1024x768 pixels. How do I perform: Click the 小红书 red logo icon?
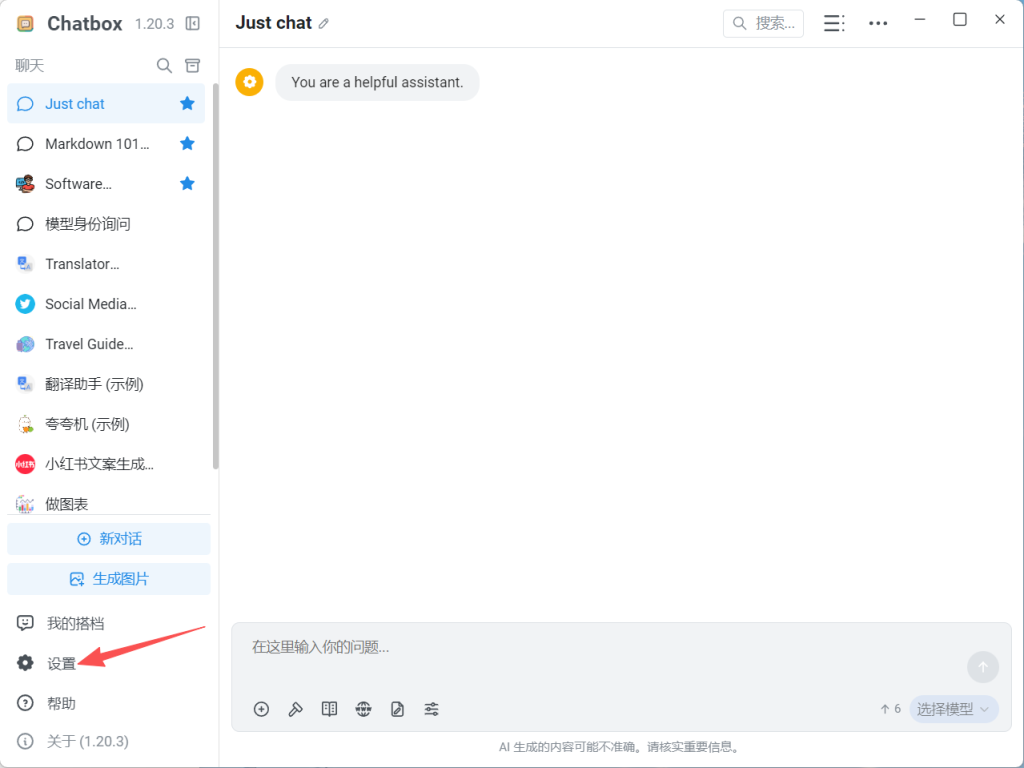(x=25, y=464)
